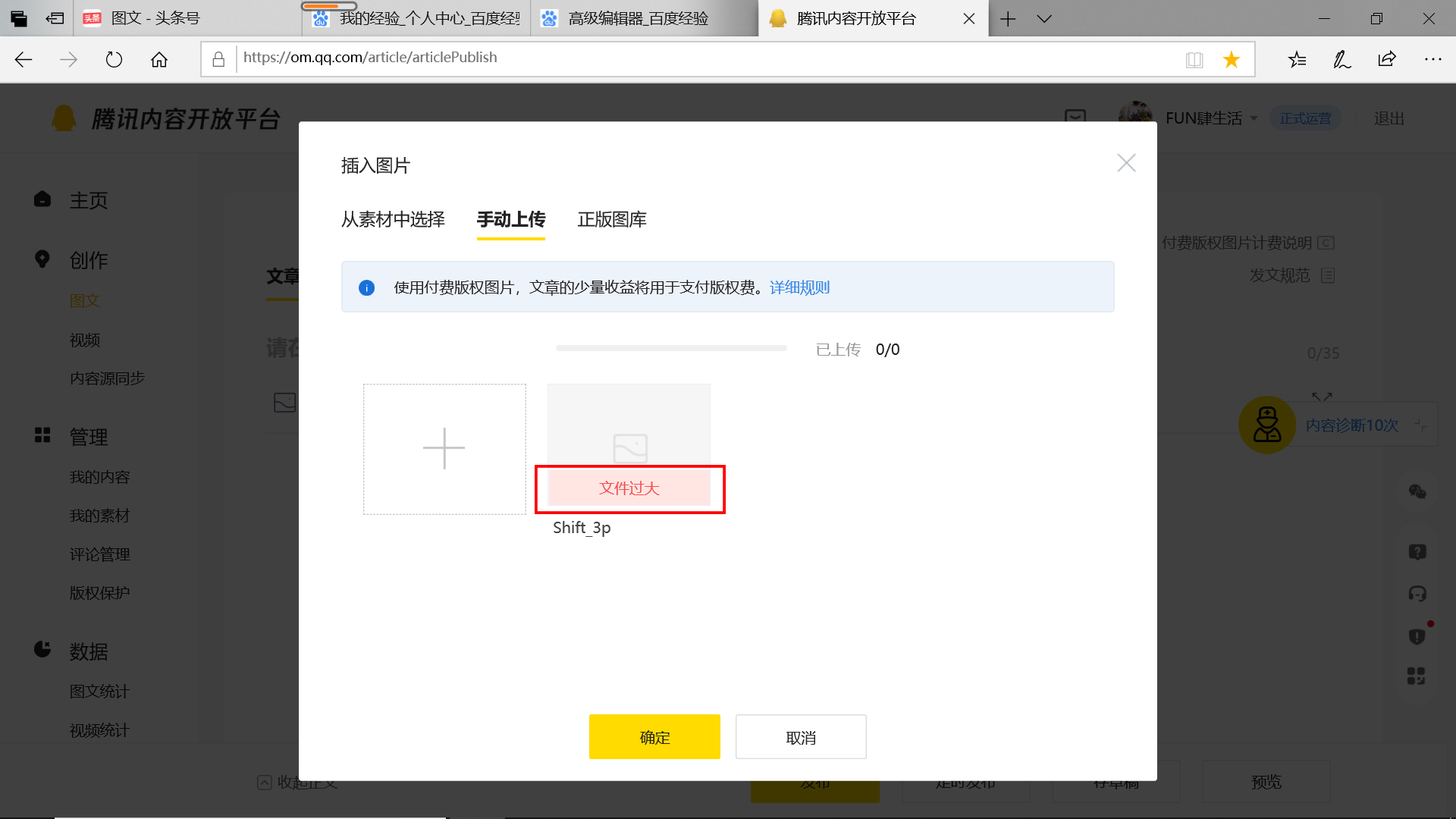
Task: Open the 详细规则 rules link
Action: click(x=799, y=287)
